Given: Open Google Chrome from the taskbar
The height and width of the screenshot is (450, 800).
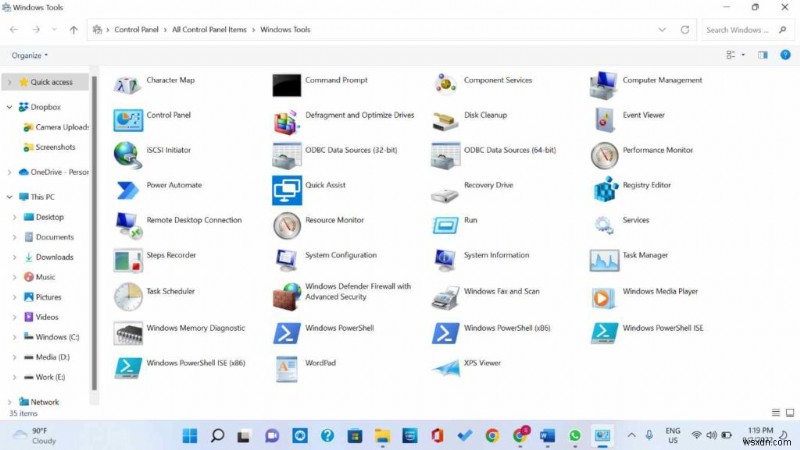Looking at the screenshot, I should (x=492, y=435).
